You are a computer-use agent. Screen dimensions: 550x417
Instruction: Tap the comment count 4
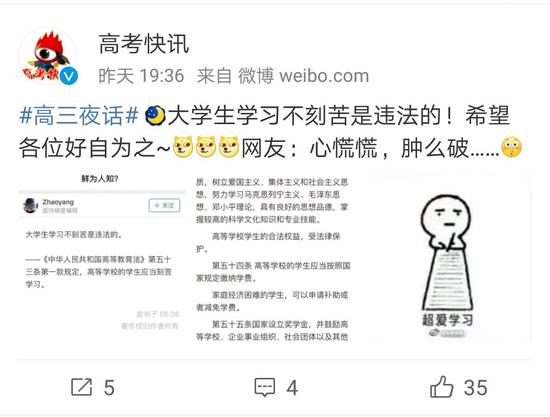coord(292,388)
